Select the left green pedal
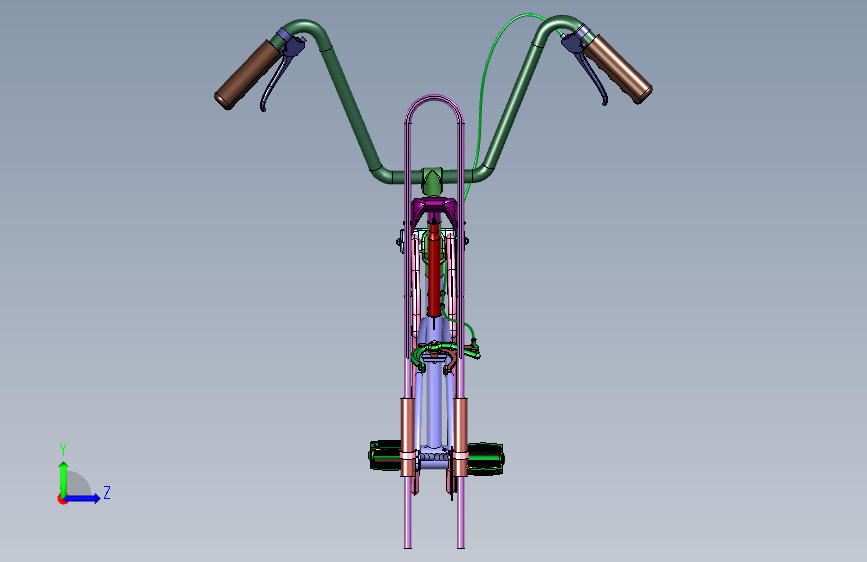The image size is (867, 562). [385, 455]
